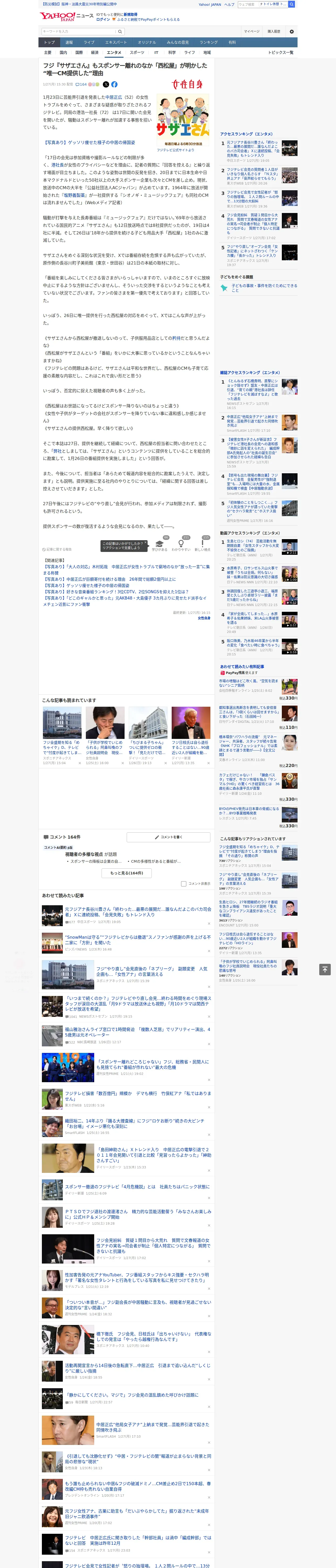Click the blue web search magnifier button
The height and width of the screenshot is (1568, 336).
(x=292, y=4)
